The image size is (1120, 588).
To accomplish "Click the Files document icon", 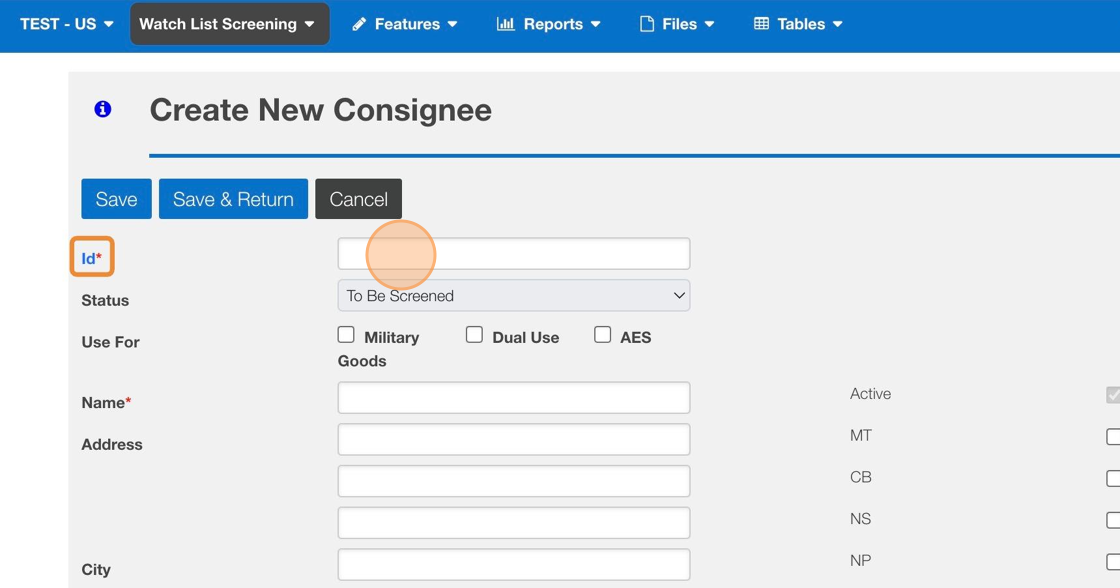I will pyautogui.click(x=647, y=24).
